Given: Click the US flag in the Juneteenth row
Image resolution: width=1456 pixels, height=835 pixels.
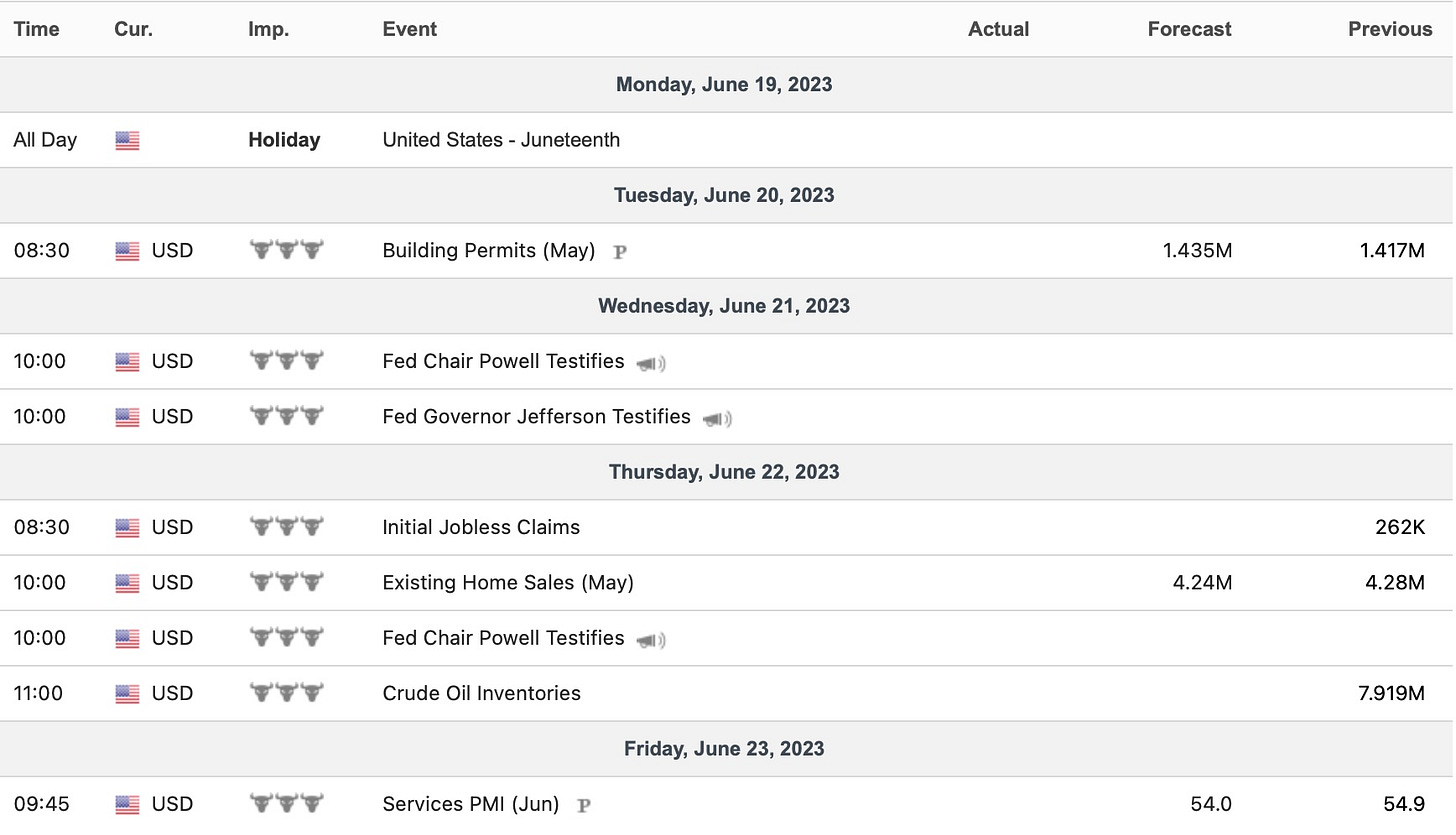Looking at the screenshot, I should 127,141.
